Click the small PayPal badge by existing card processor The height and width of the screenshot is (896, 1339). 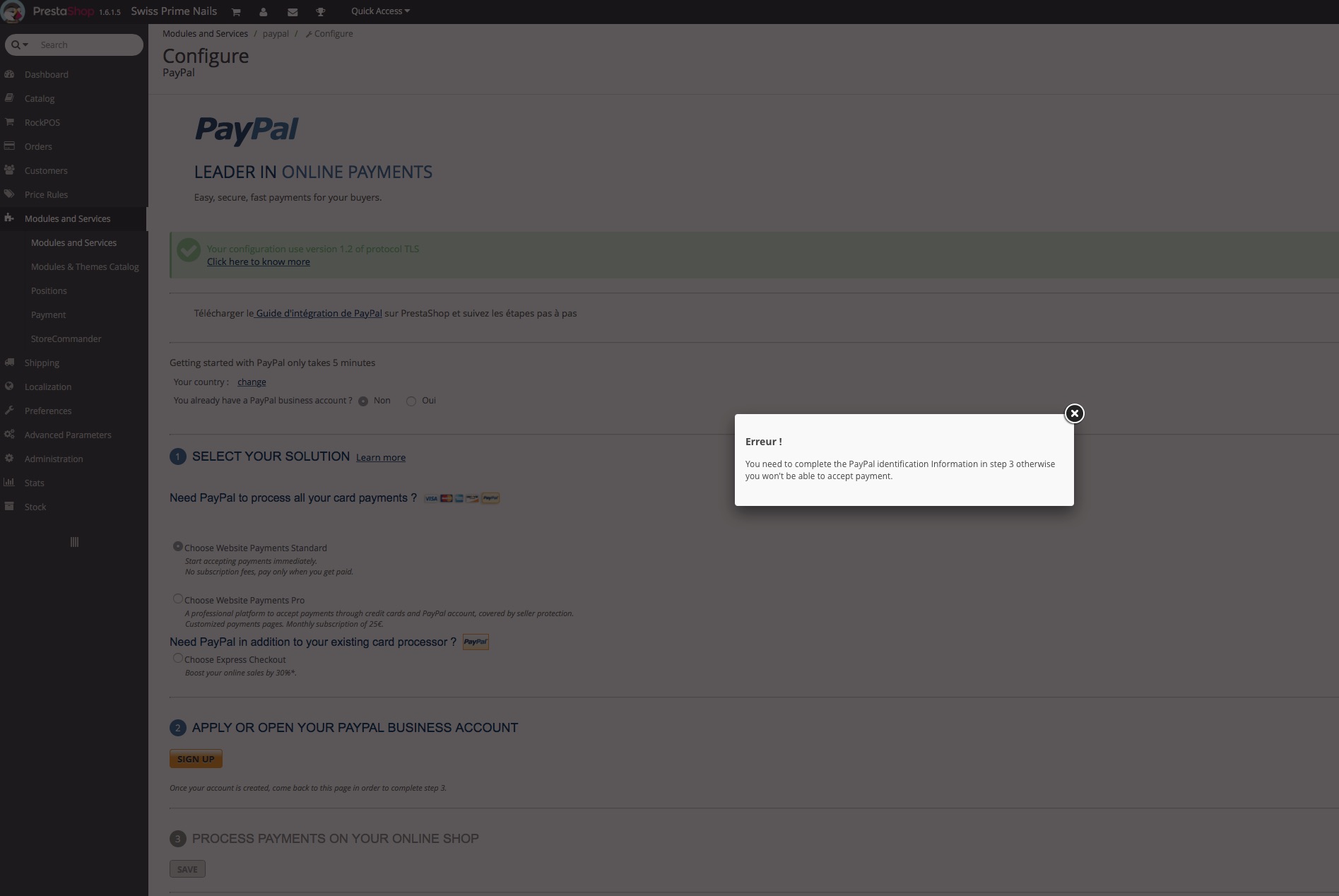coord(476,642)
